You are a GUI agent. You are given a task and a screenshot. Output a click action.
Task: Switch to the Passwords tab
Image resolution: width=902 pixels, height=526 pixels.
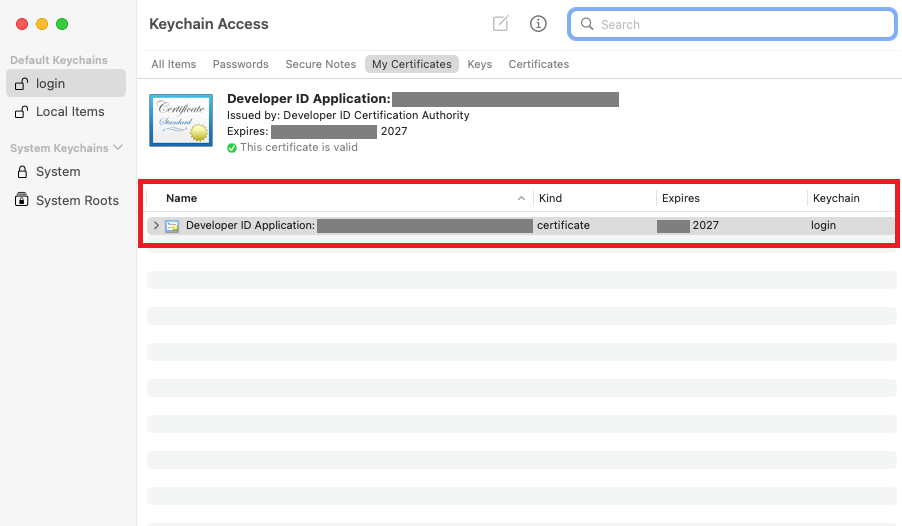[x=240, y=64]
